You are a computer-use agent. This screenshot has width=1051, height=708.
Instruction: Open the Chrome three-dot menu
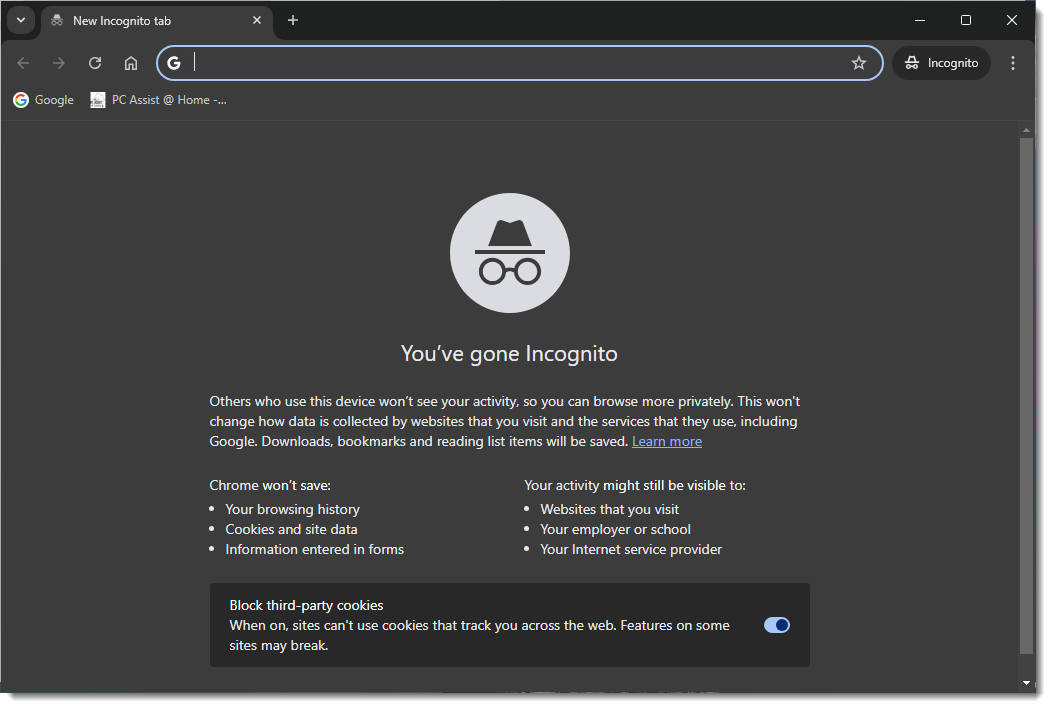pyautogui.click(x=1013, y=62)
